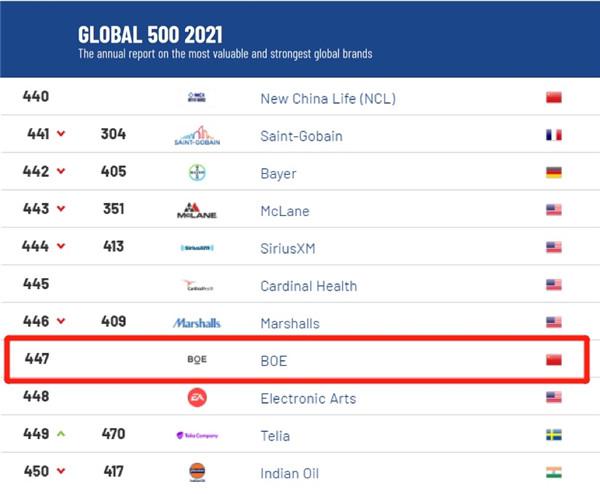600x494 pixels.
Task: Click the McLane logo
Action: [x=197, y=211]
